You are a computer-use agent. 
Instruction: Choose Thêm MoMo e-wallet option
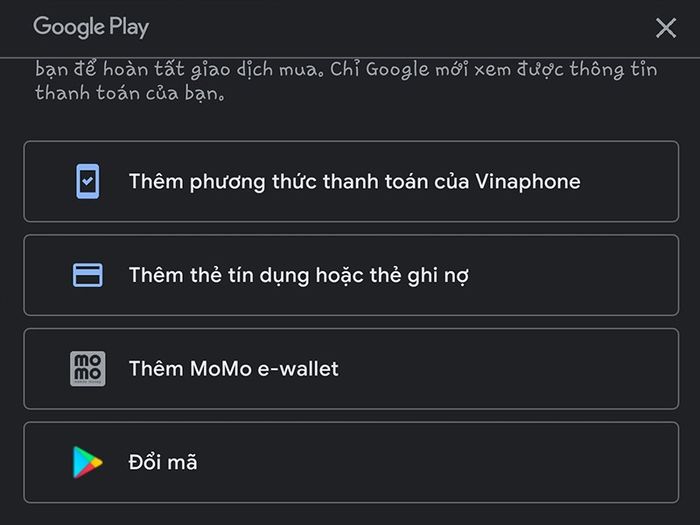click(351, 369)
